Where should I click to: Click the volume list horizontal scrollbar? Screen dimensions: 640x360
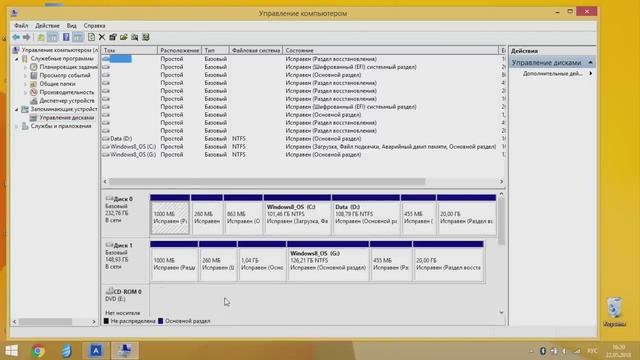[x=267, y=181]
